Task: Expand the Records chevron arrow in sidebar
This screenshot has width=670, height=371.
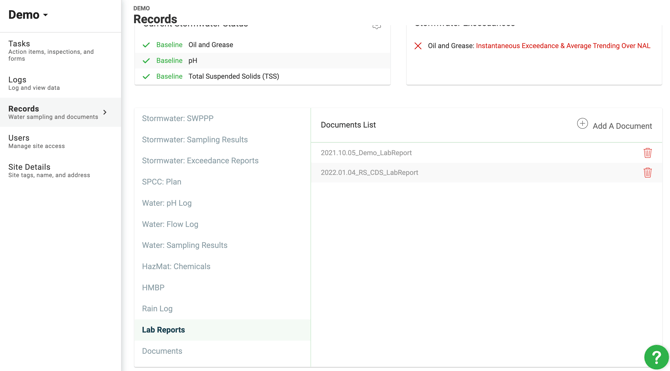Action: (x=105, y=112)
